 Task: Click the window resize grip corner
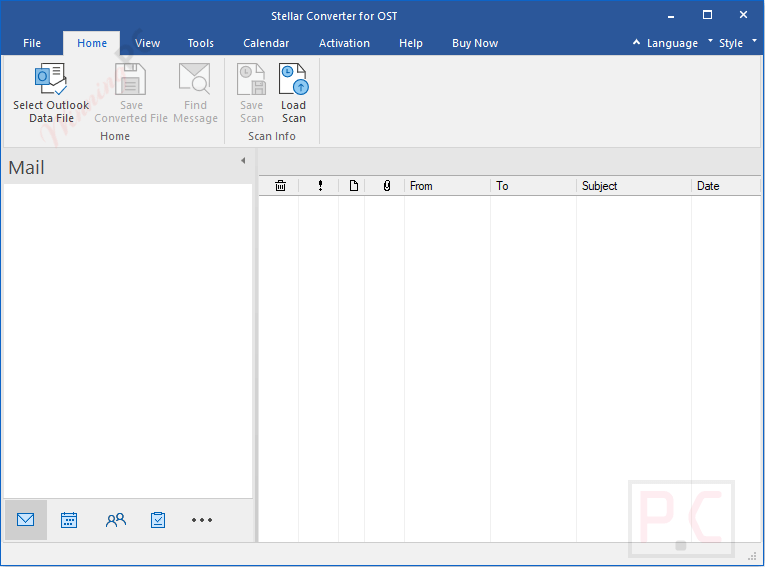(753, 556)
